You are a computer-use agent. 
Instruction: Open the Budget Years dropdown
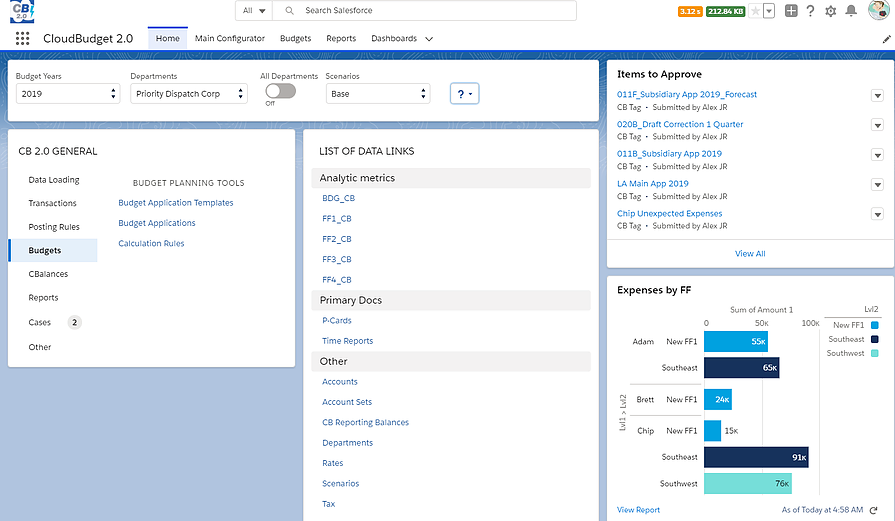(x=68, y=94)
